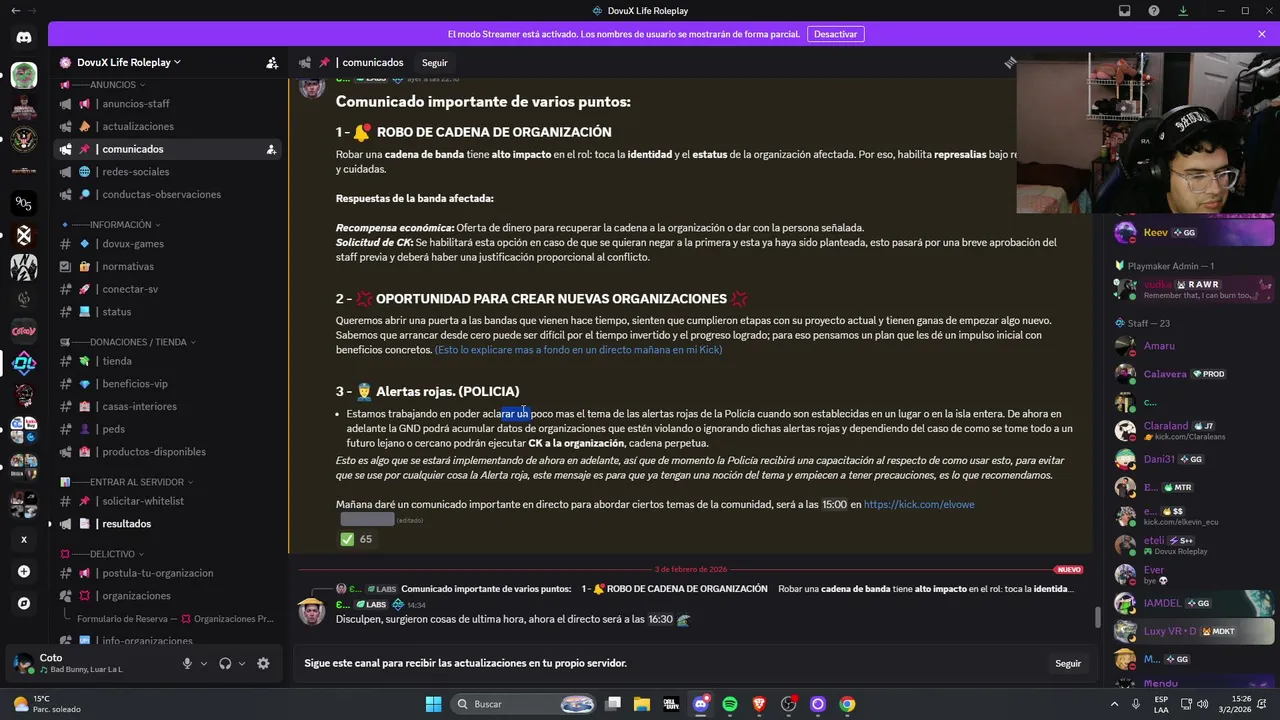This screenshot has width=1280, height=720.
Task: Open microphone input options arrow
Action: point(204,663)
